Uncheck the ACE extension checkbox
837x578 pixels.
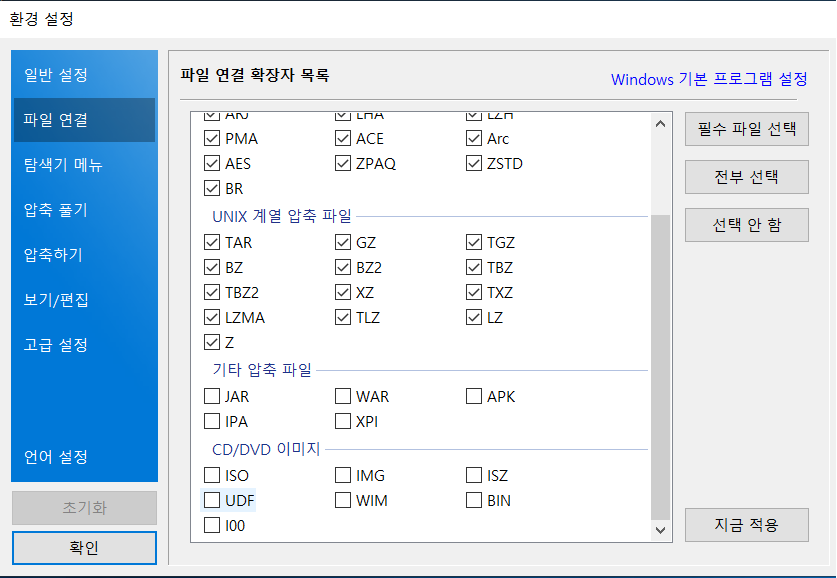pos(343,139)
